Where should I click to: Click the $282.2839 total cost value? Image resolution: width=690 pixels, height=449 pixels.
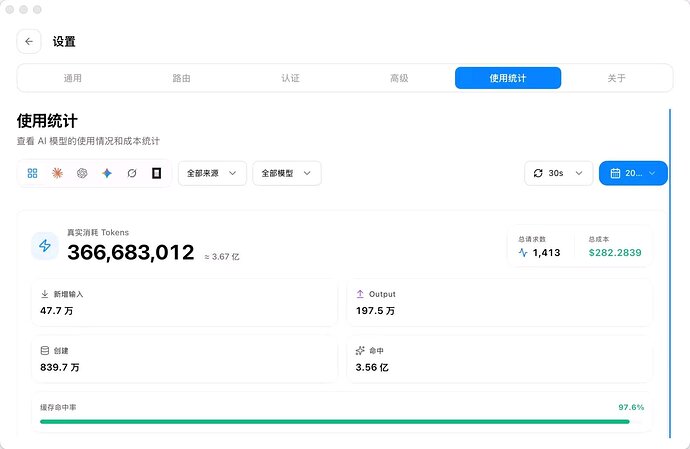click(x=615, y=253)
